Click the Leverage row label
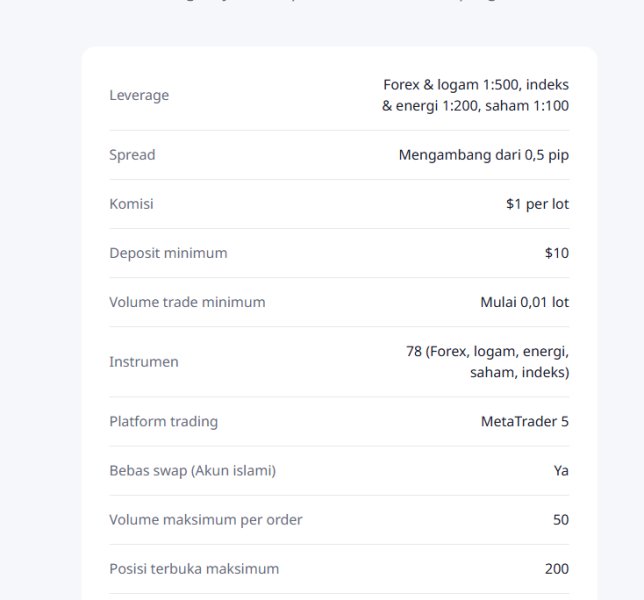This screenshot has height=600, width=644. [x=139, y=95]
